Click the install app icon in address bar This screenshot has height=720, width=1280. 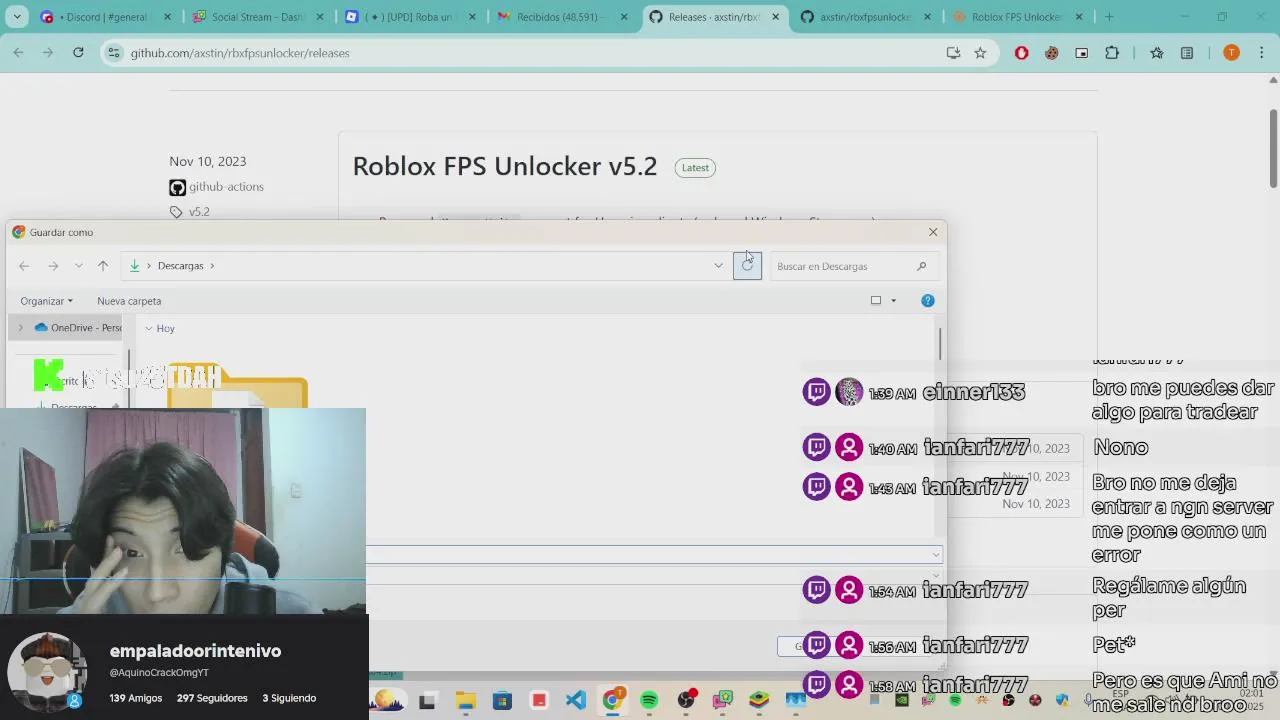coord(953,53)
